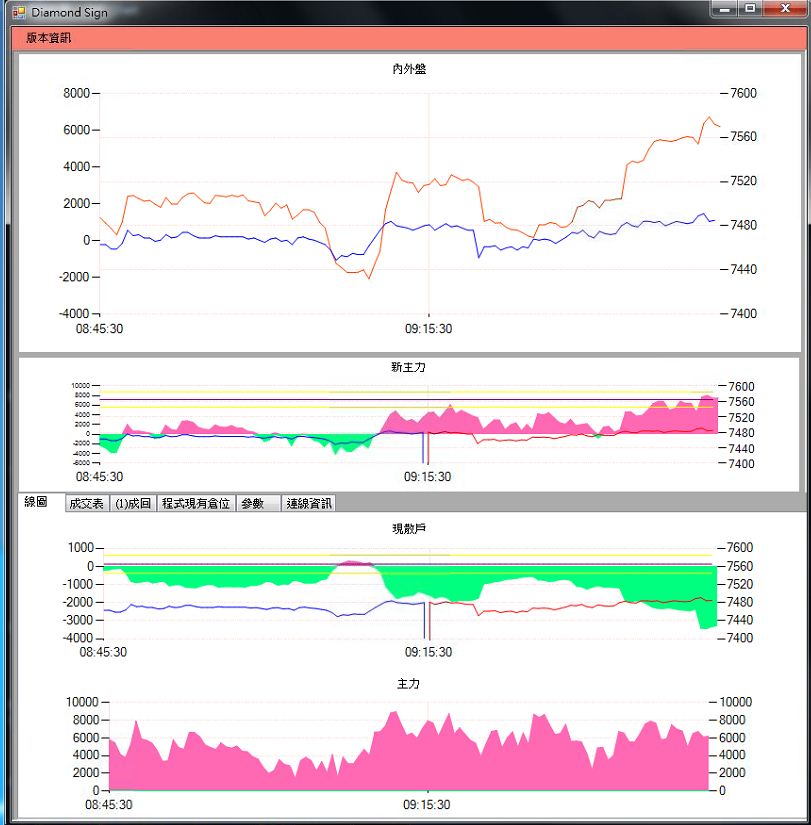
Task: Click the Diamond Sign window title text
Action: 69,12
